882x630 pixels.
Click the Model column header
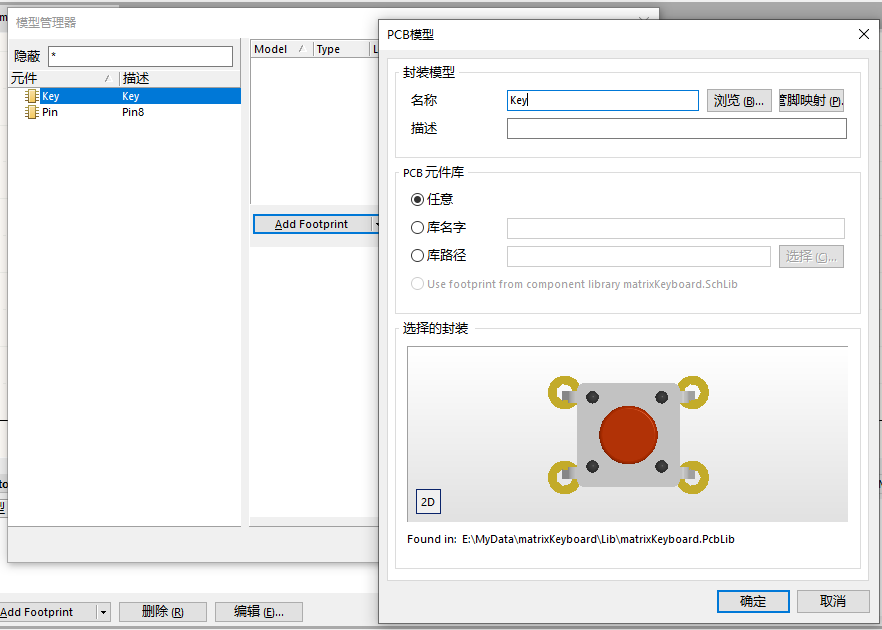278,49
